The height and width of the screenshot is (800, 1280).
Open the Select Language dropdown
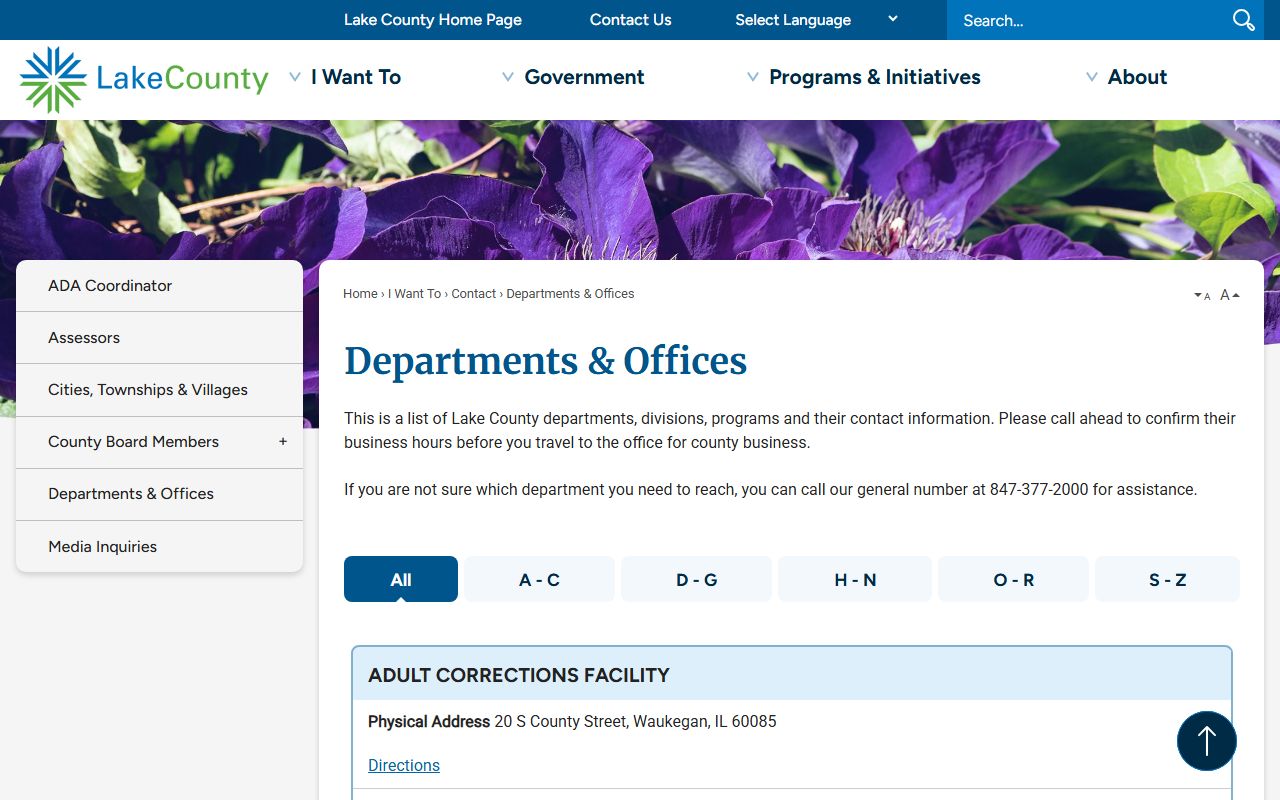tap(816, 20)
